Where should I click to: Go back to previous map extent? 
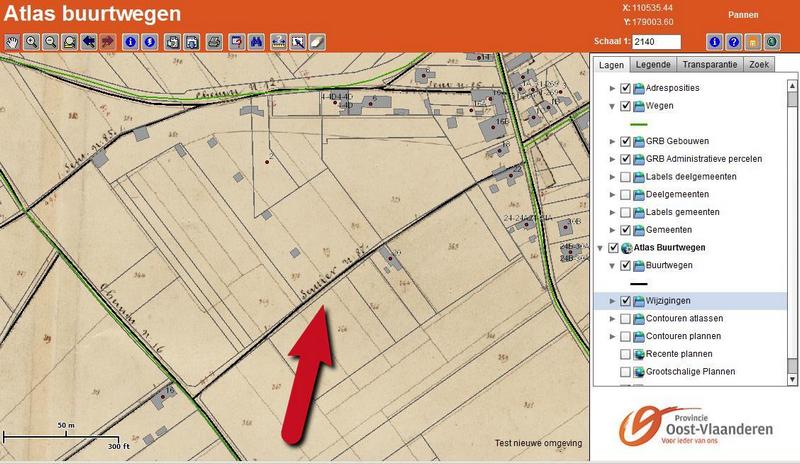[x=88, y=42]
